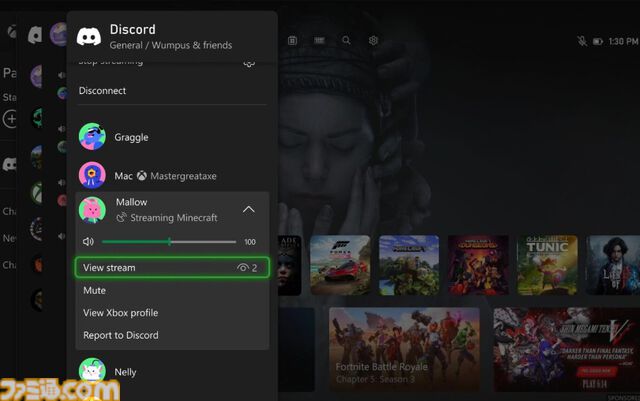Open the Lies of P game tile

click(x=613, y=265)
